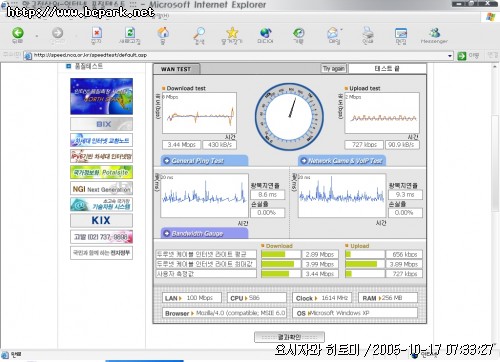500x362 pixels.
Task: Expand the General Ping Test section
Action: pos(204,161)
